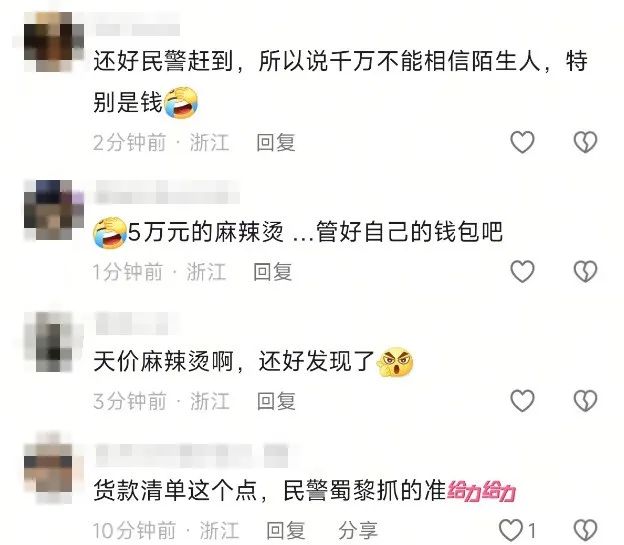This screenshot has height=545, width=624.
Task: Share the 货款清单 comment via 分享
Action: click(x=358, y=530)
